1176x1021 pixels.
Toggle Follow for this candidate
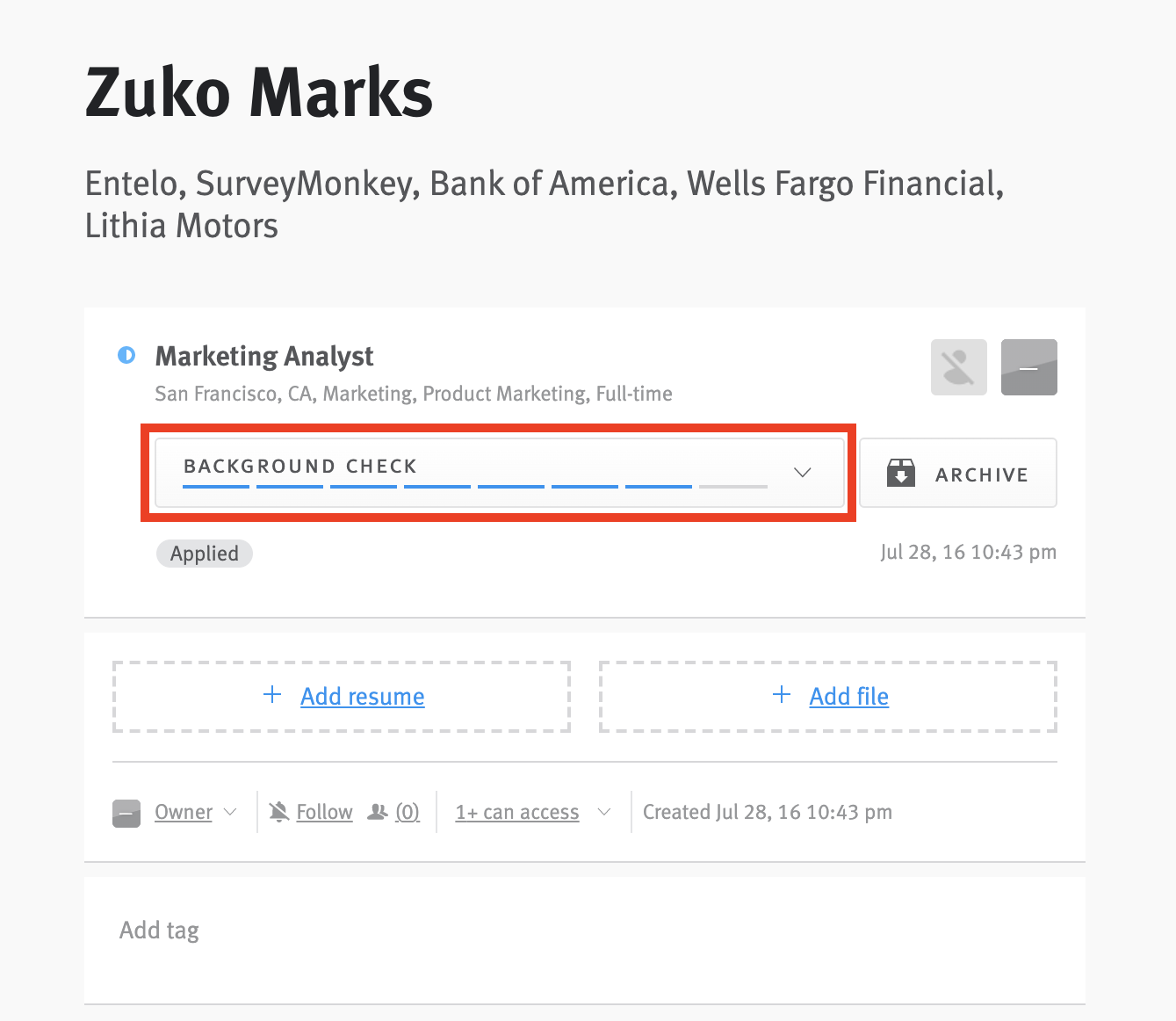tap(324, 812)
